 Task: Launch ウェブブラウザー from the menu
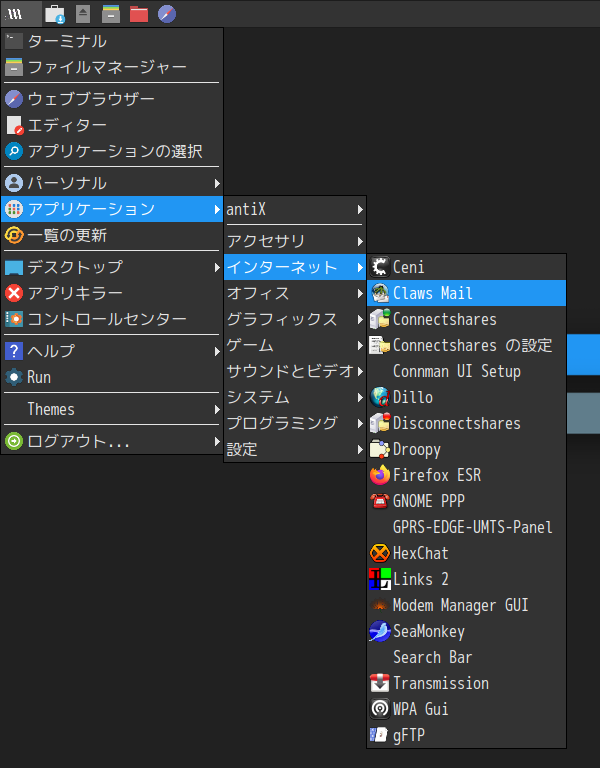(112, 99)
